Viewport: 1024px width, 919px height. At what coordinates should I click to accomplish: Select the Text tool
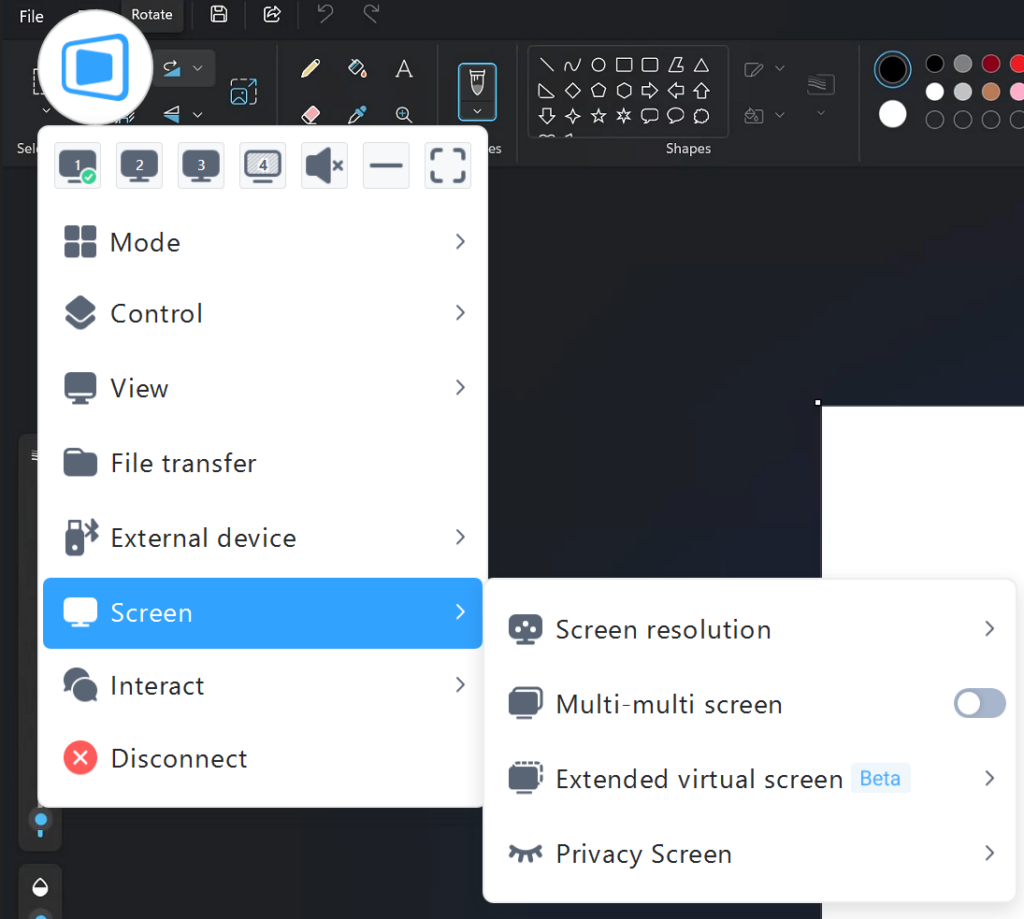[404, 68]
